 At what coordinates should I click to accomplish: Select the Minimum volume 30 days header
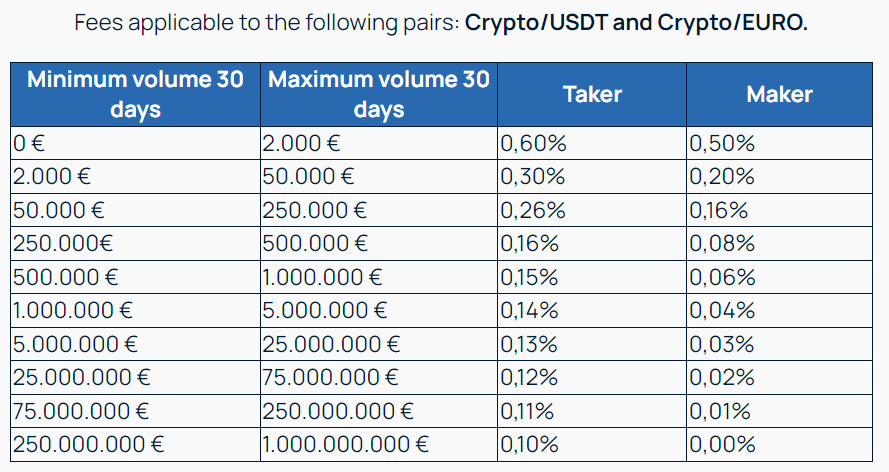click(135, 94)
